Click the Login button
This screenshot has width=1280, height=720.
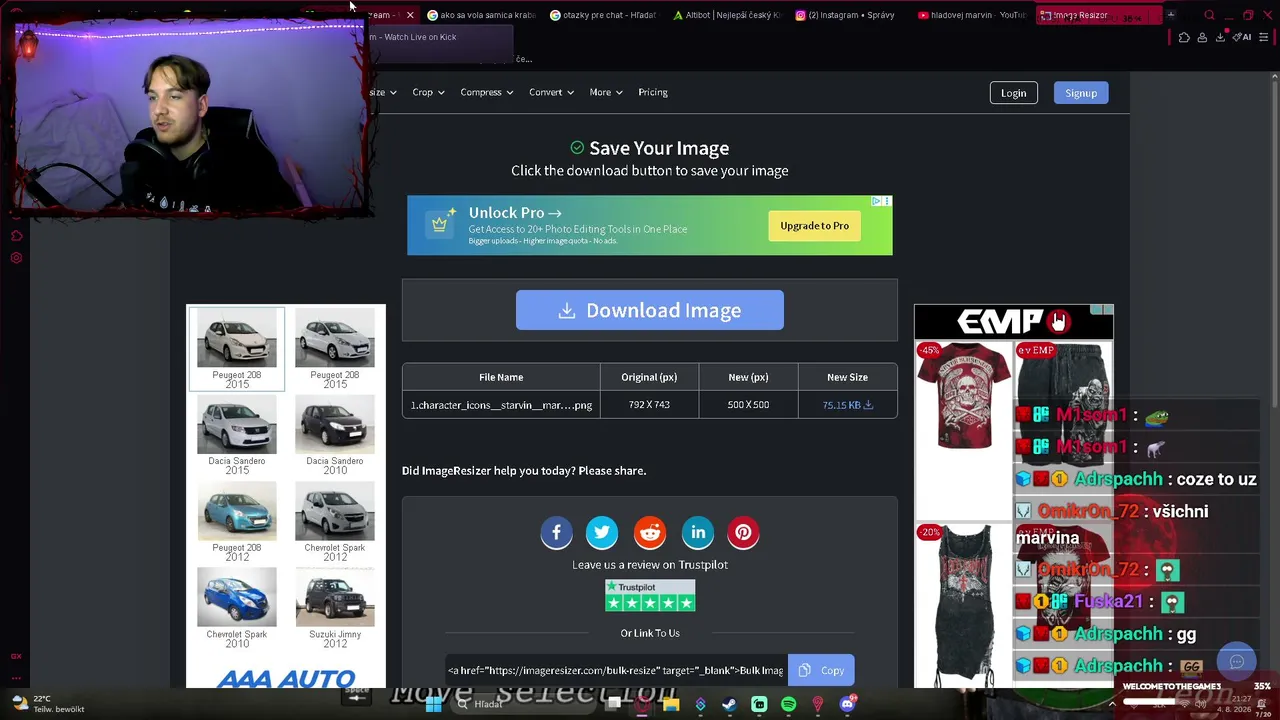tap(1013, 93)
